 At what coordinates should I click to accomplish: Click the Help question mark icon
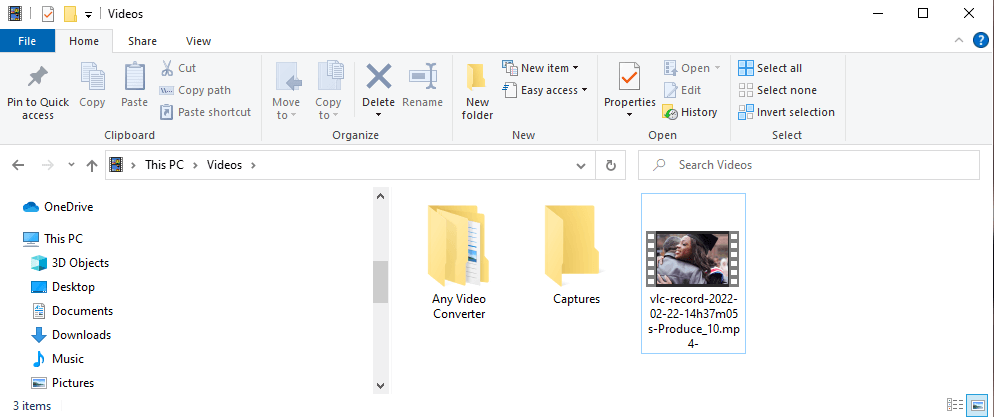click(x=981, y=41)
